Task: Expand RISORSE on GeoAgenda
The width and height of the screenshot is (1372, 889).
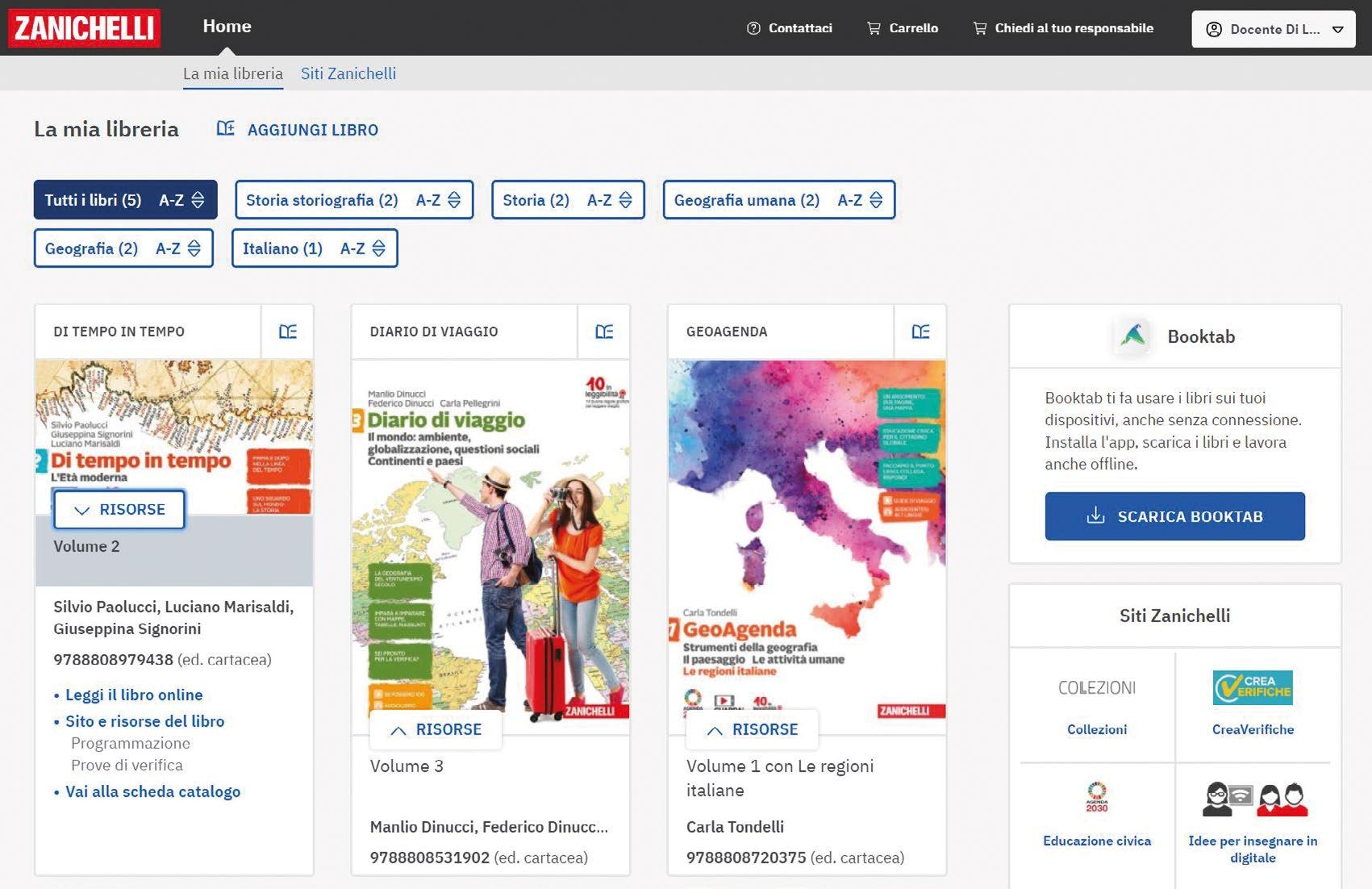Action: click(x=752, y=729)
